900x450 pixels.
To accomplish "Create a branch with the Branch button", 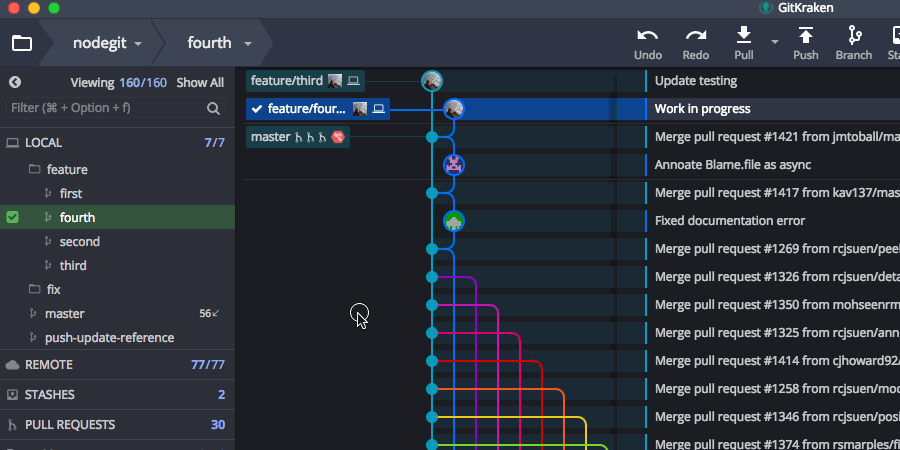I will [x=854, y=44].
